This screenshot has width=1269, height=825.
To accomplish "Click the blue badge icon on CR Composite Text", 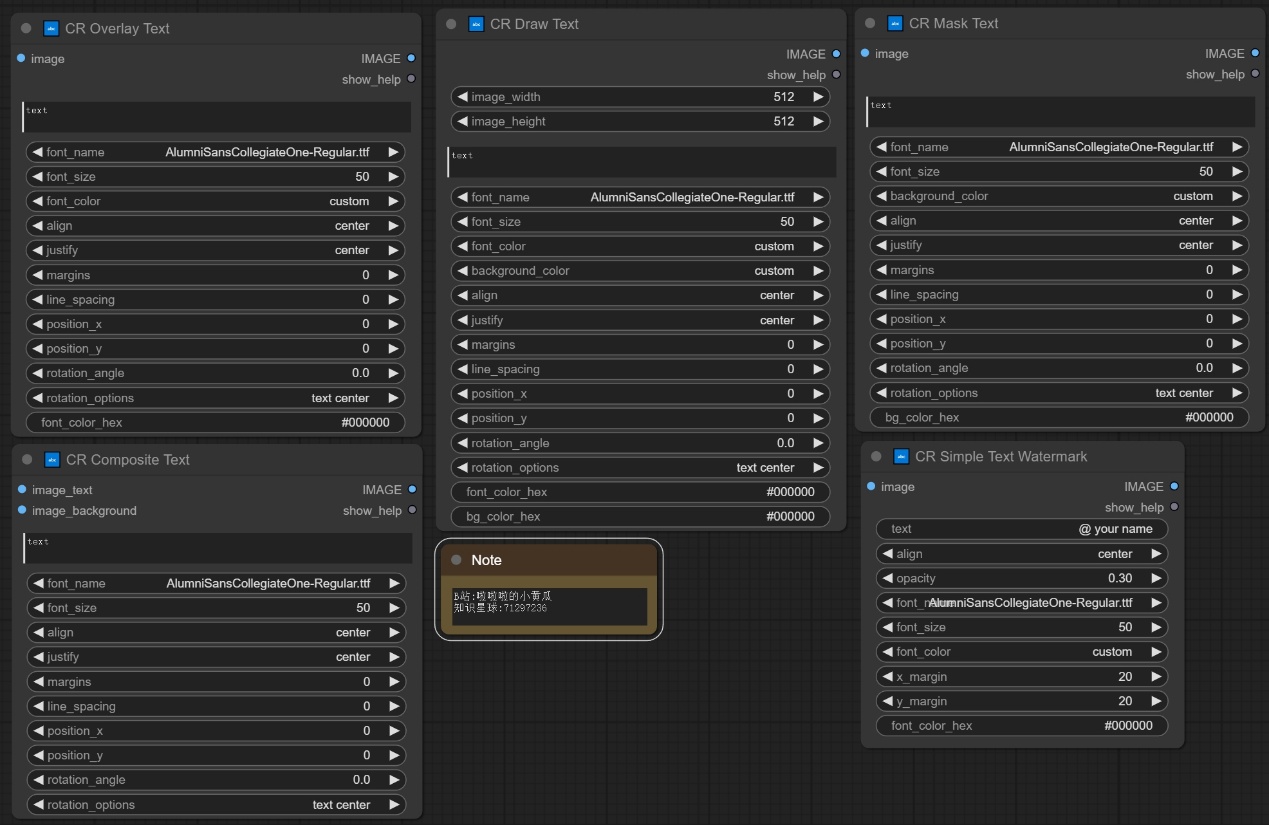I will pyautogui.click(x=53, y=460).
